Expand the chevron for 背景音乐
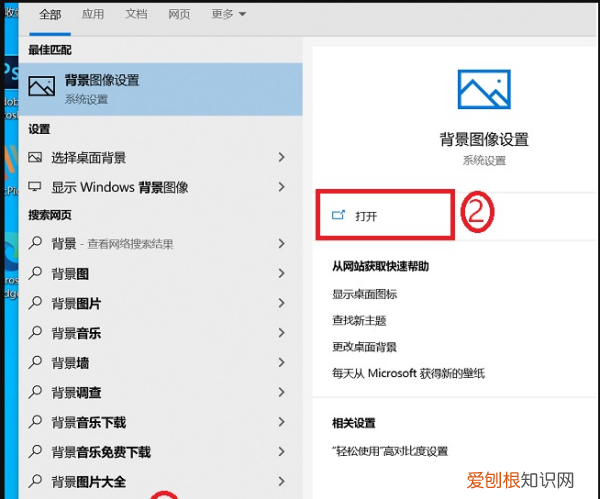600x499 pixels. pos(282,333)
